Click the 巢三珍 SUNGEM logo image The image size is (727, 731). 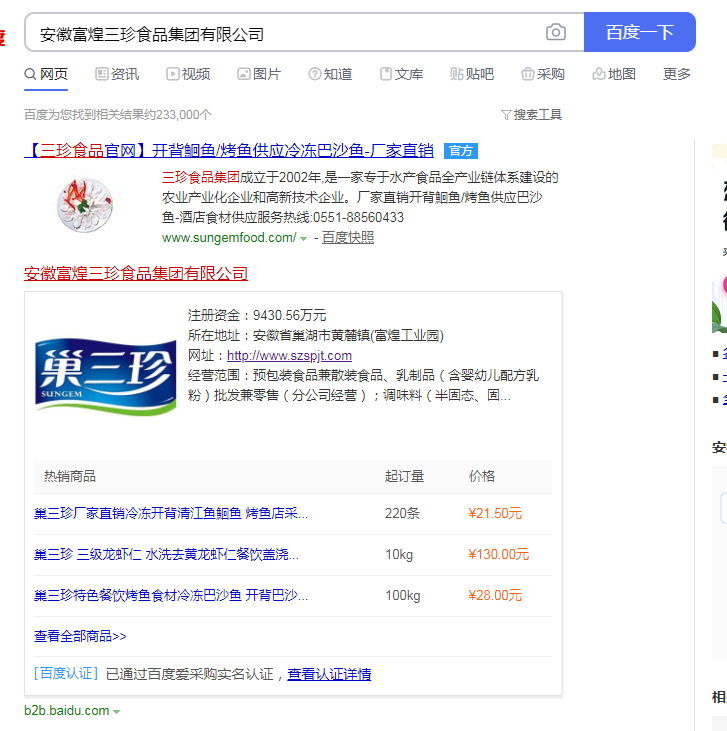106,376
